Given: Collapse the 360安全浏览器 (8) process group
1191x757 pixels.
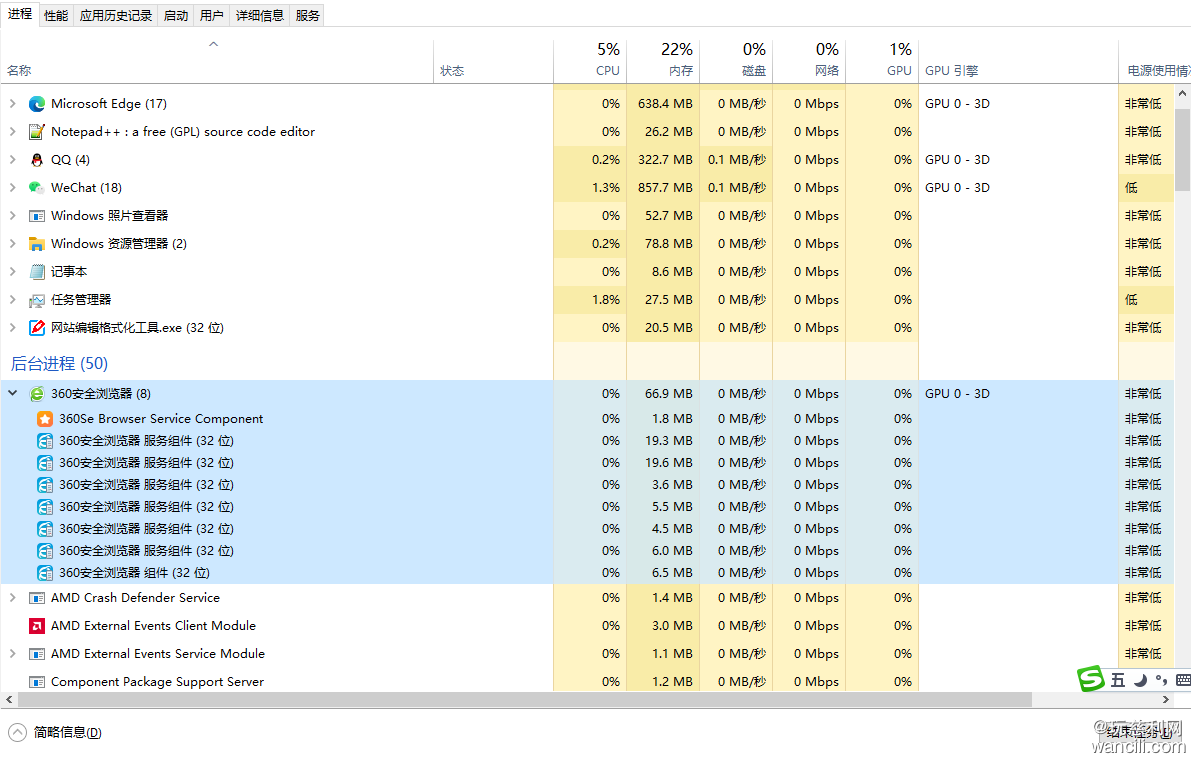Looking at the screenshot, I should tap(12, 393).
